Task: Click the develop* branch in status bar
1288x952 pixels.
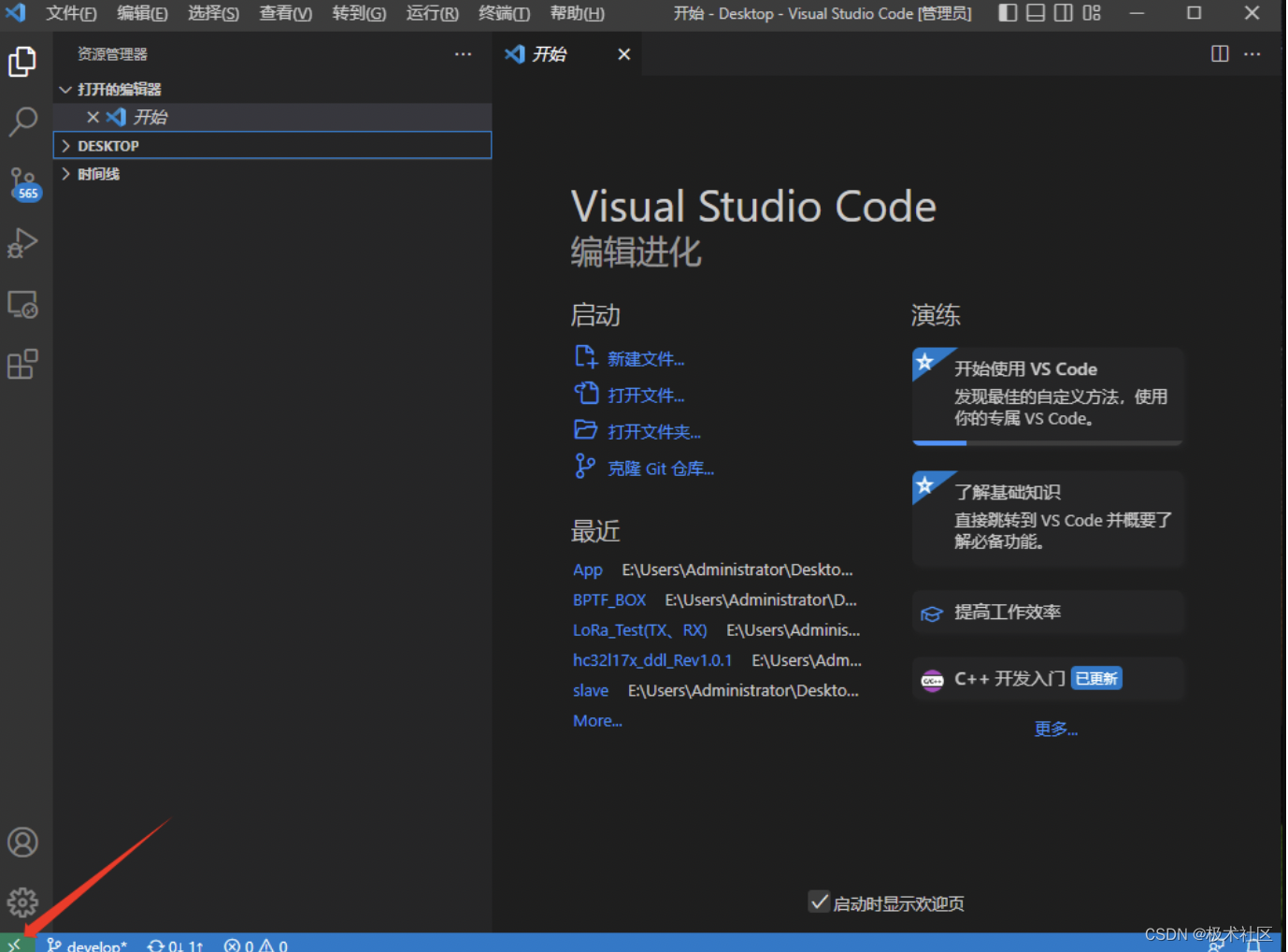Action: point(87,945)
